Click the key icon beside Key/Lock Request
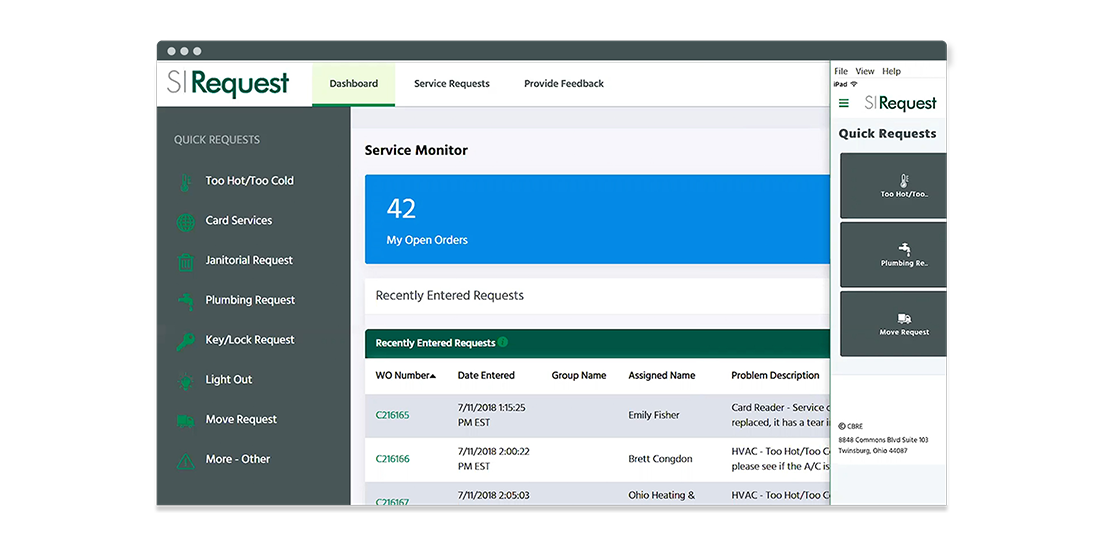The image size is (1104, 552). 185,341
